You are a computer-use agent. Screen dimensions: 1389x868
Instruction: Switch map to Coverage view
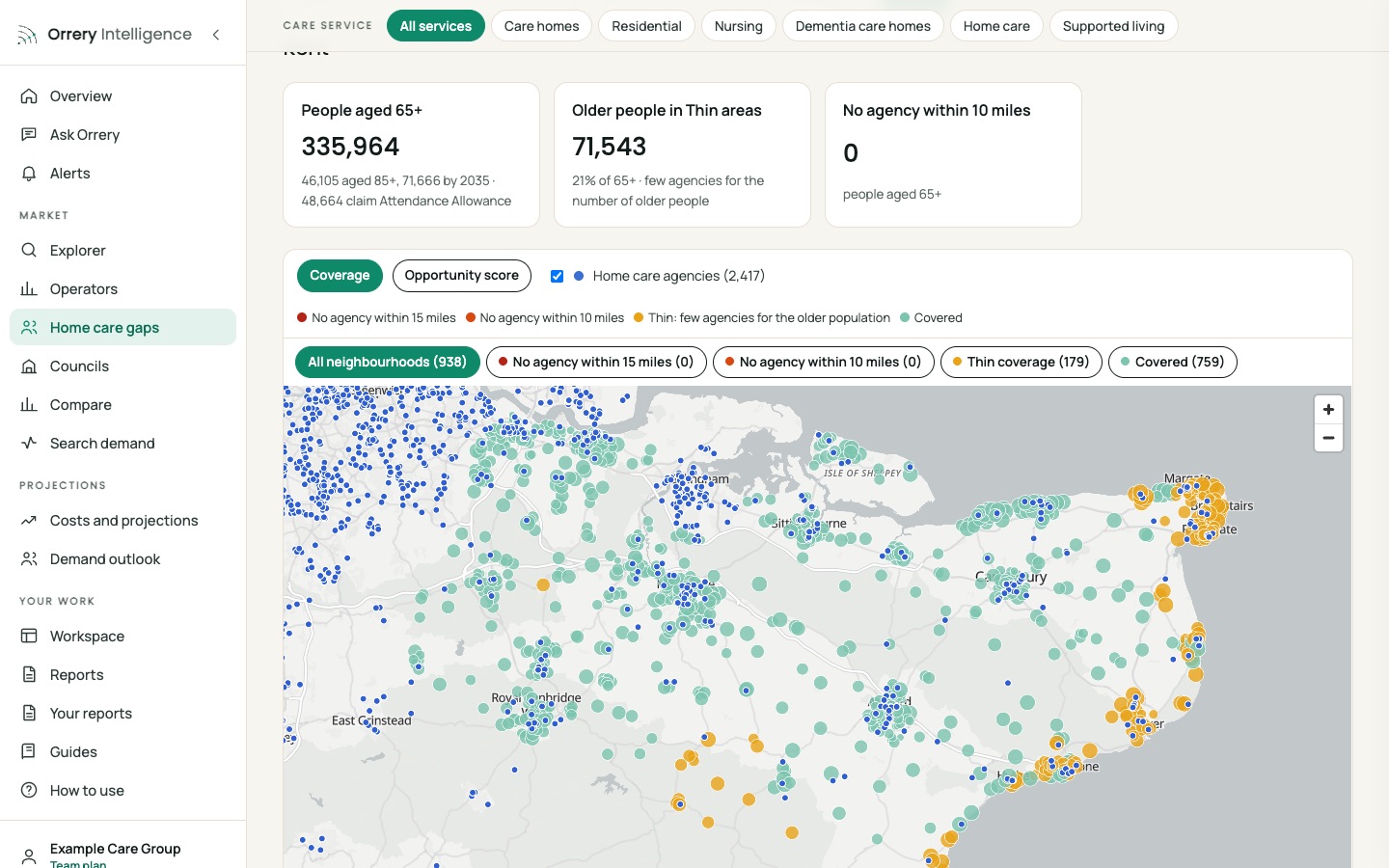click(x=340, y=276)
